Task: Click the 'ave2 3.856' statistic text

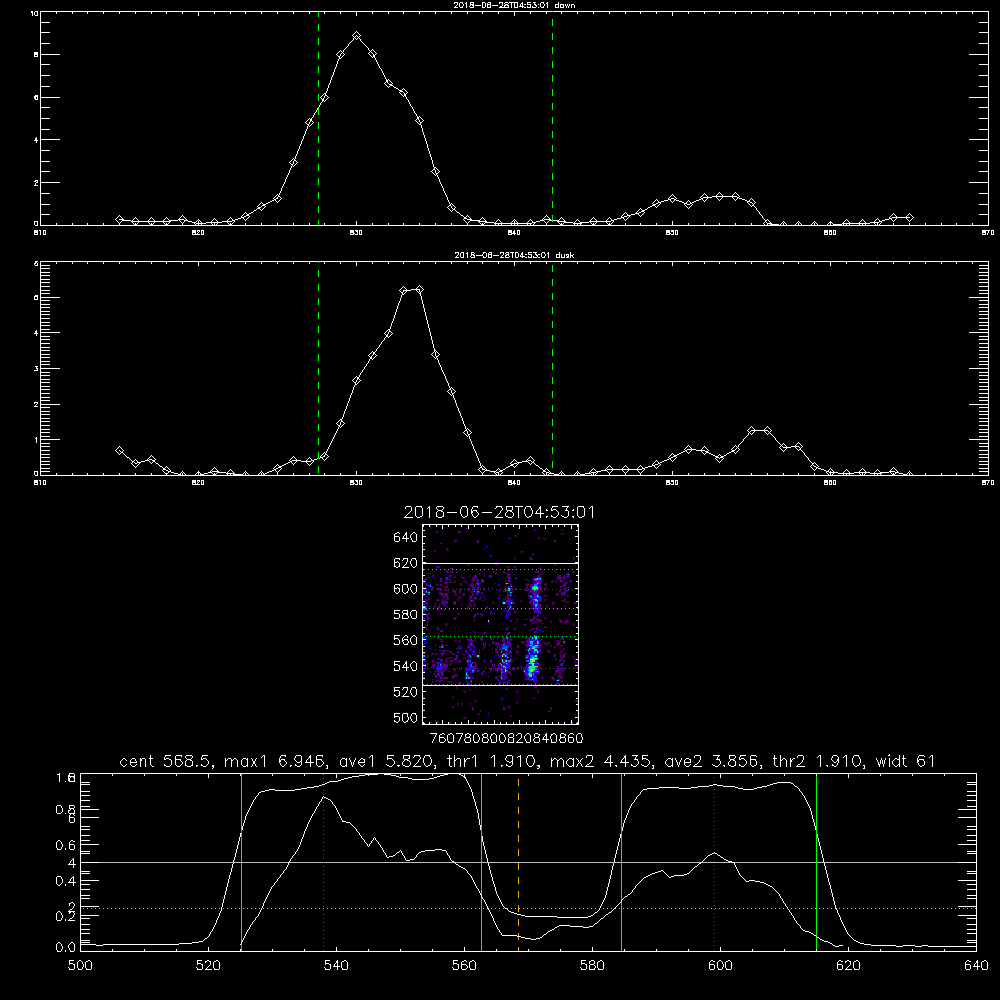Action: click(x=711, y=761)
